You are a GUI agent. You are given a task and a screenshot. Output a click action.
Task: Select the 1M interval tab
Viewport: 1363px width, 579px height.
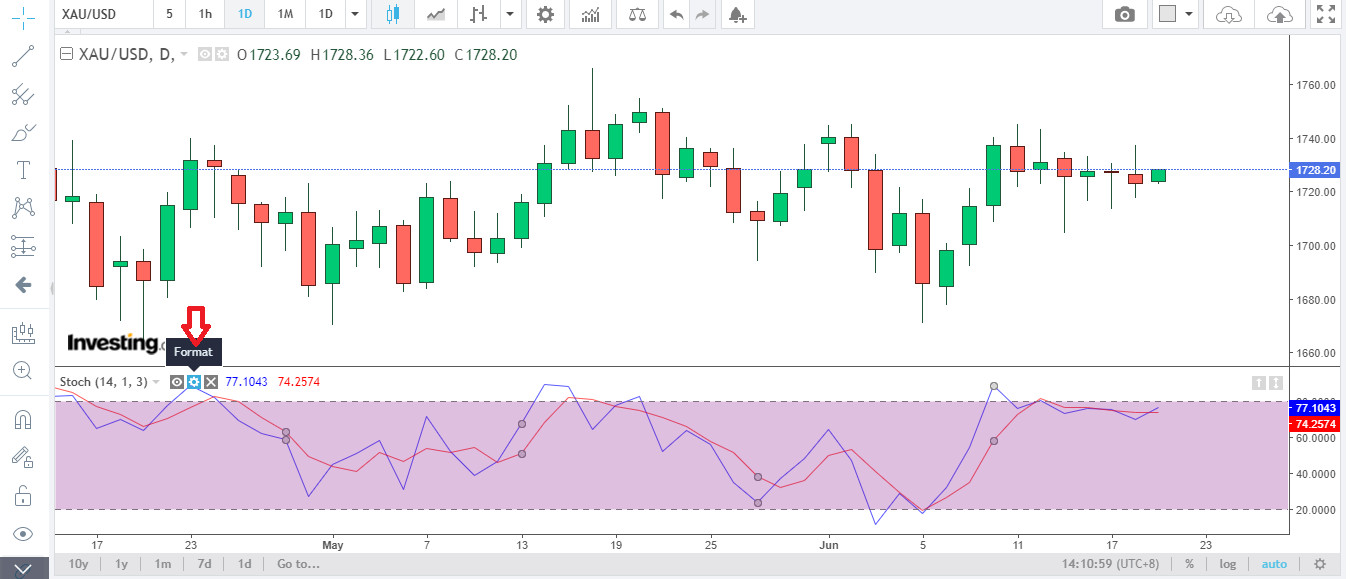coord(285,14)
